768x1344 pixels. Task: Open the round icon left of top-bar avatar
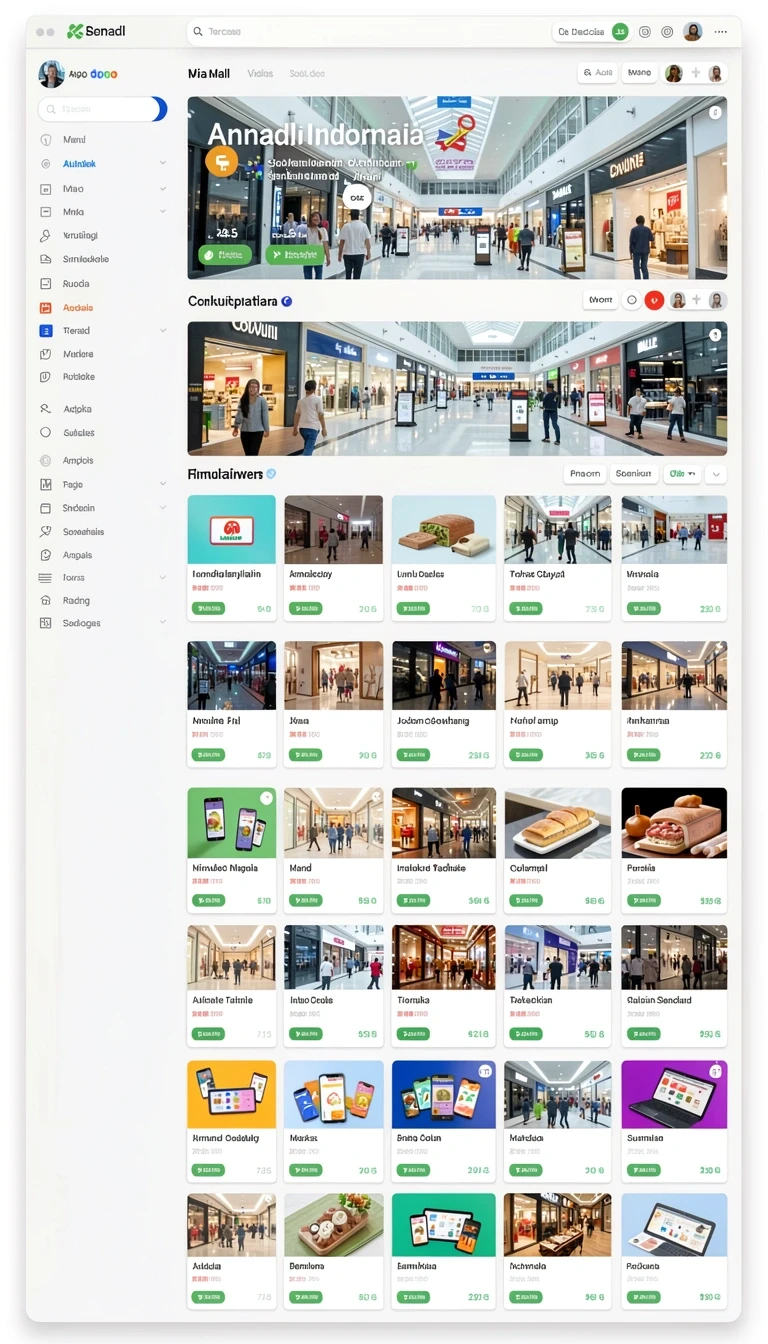[668, 32]
